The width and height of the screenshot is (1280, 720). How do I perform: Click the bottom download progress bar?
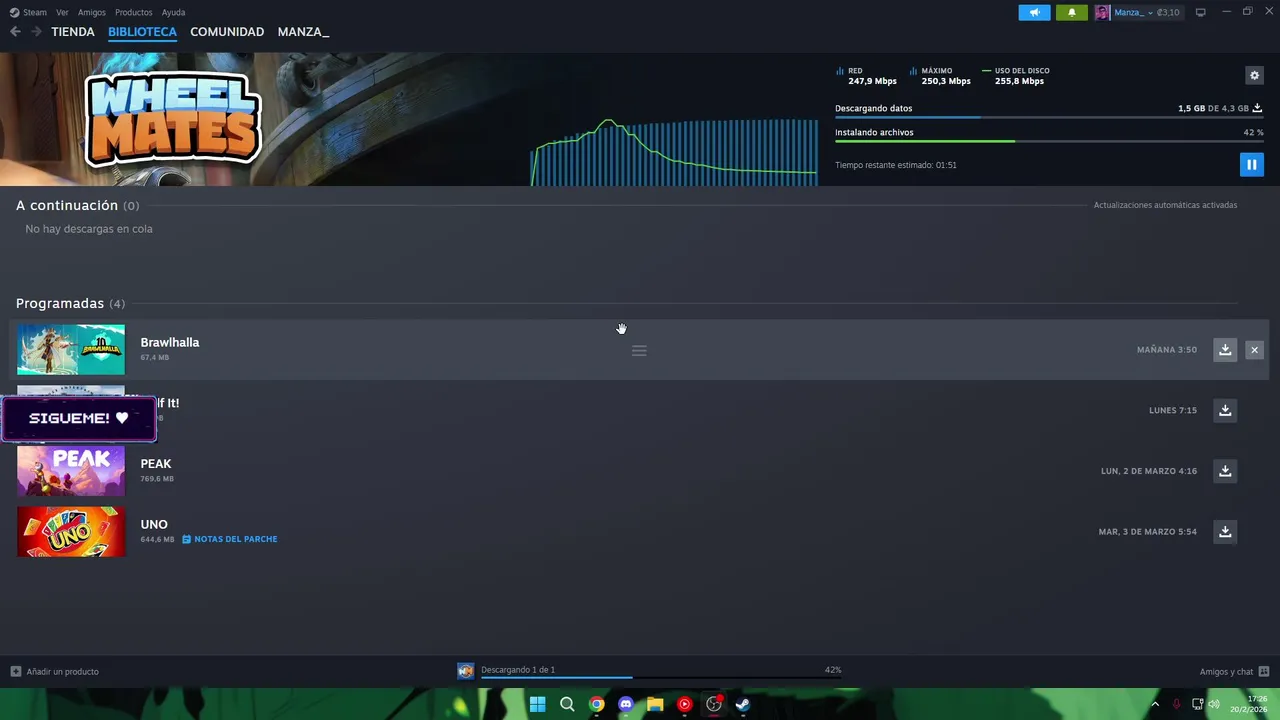point(661,678)
